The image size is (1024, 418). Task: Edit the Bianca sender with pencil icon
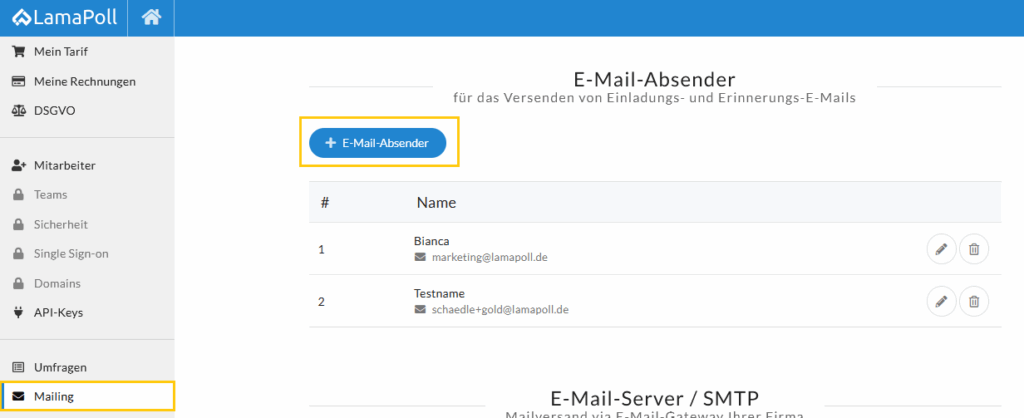(x=941, y=249)
